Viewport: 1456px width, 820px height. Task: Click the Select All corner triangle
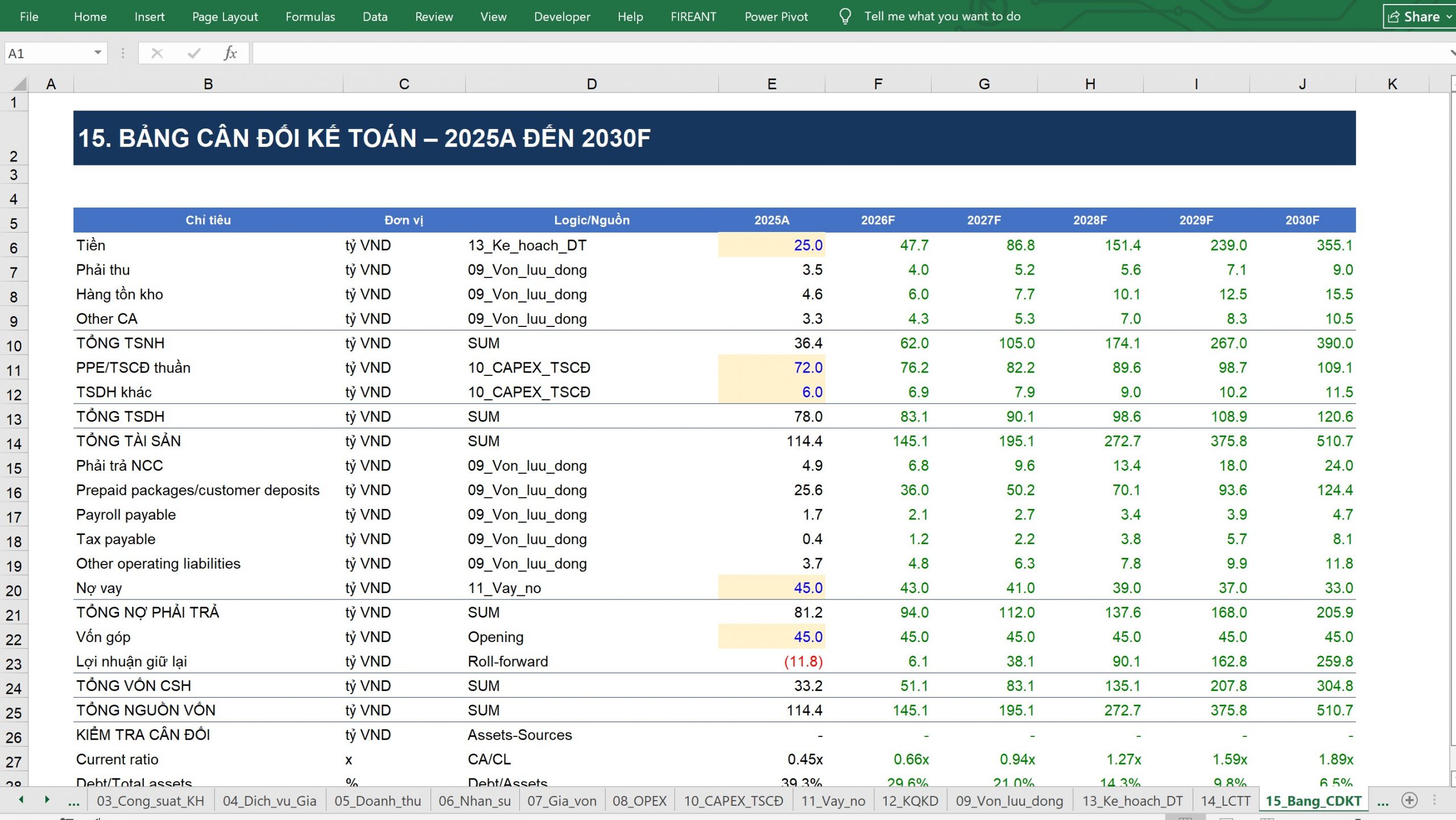pos(19,84)
